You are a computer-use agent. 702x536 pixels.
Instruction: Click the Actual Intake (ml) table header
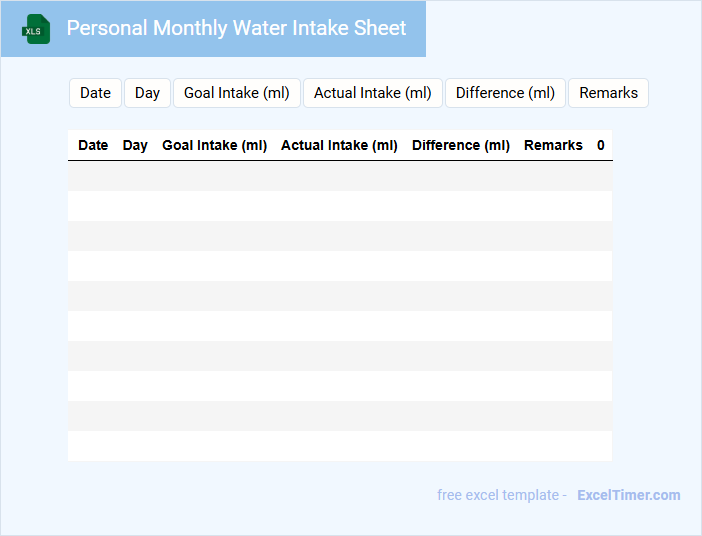[x=339, y=145]
